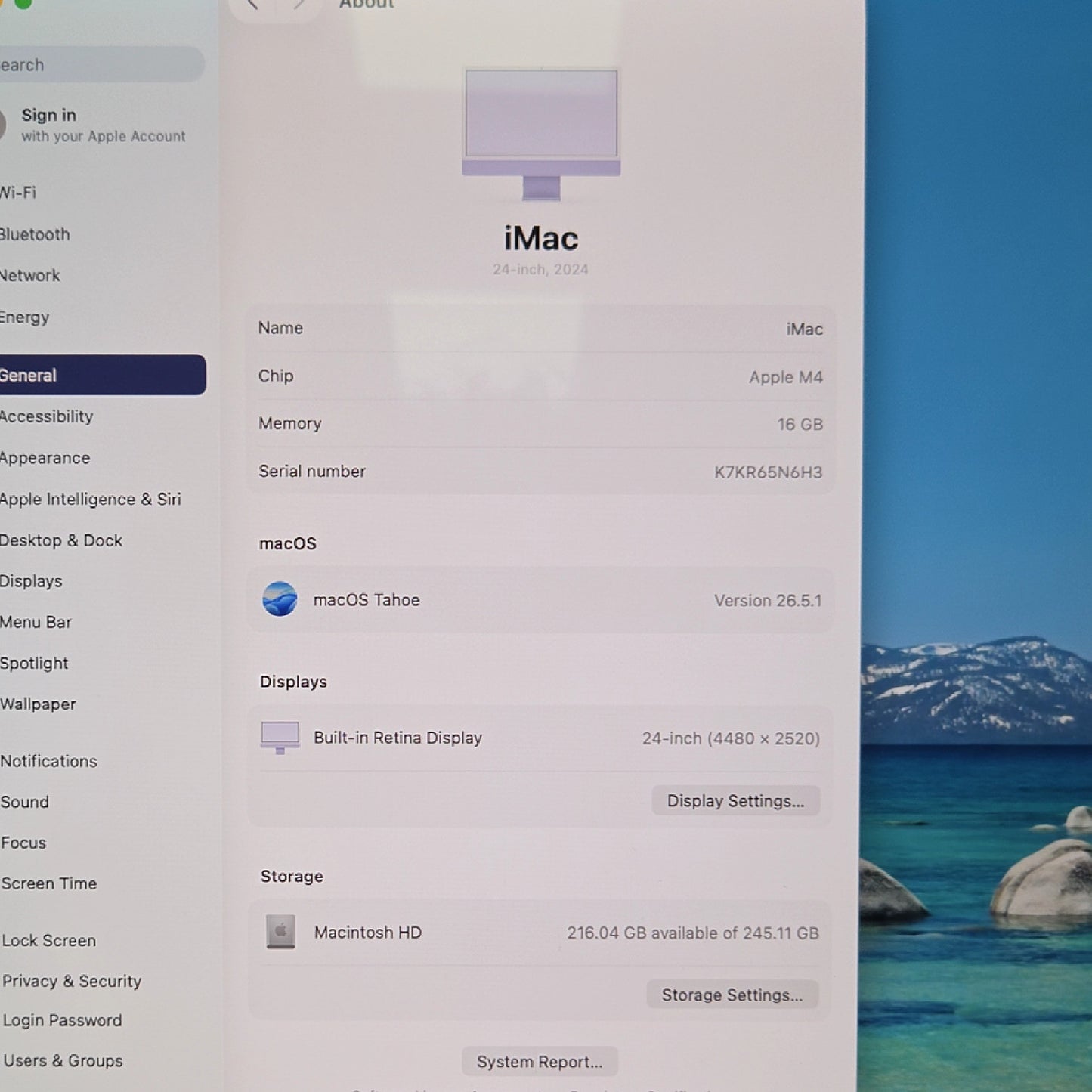
Task: Open Storage Settings
Action: (732, 995)
